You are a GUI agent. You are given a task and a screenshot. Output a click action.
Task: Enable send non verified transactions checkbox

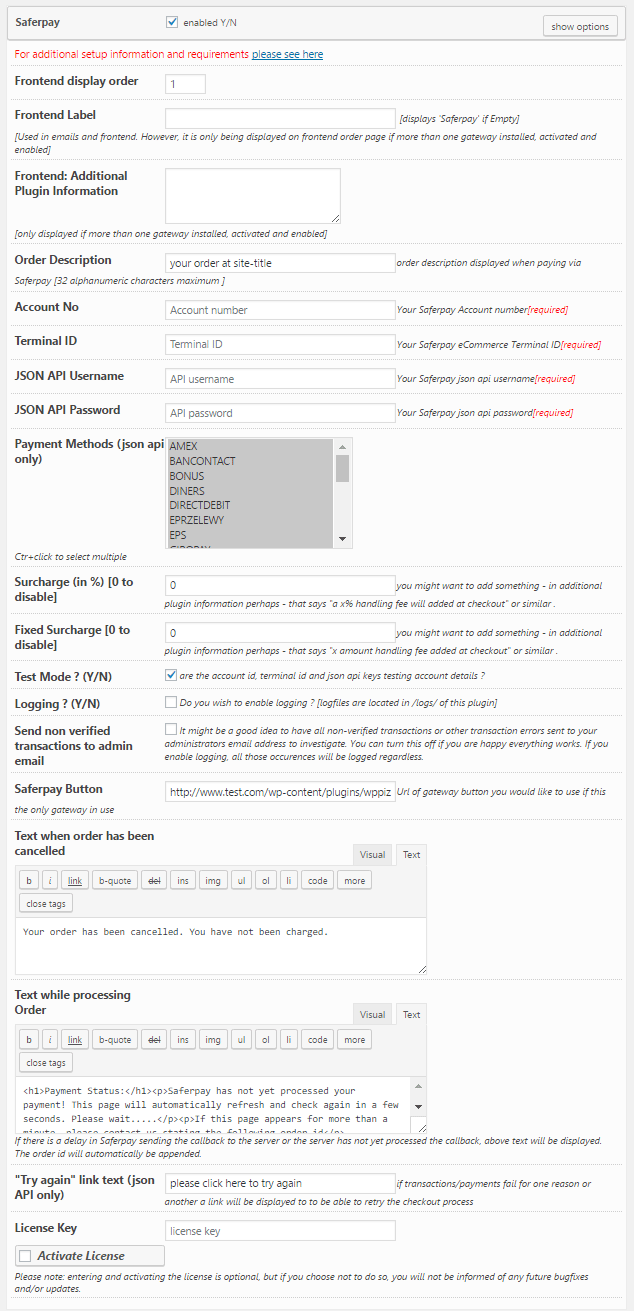pos(171,730)
